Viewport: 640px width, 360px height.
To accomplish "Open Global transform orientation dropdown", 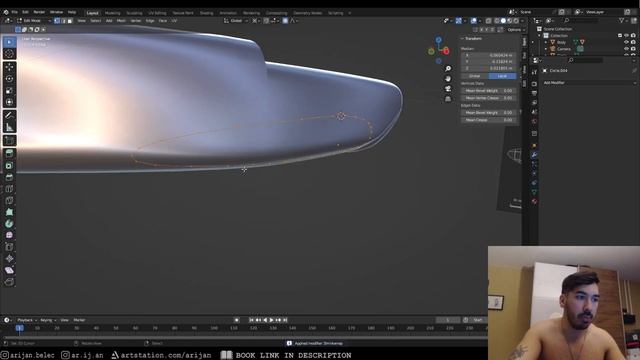I will pos(236,20).
